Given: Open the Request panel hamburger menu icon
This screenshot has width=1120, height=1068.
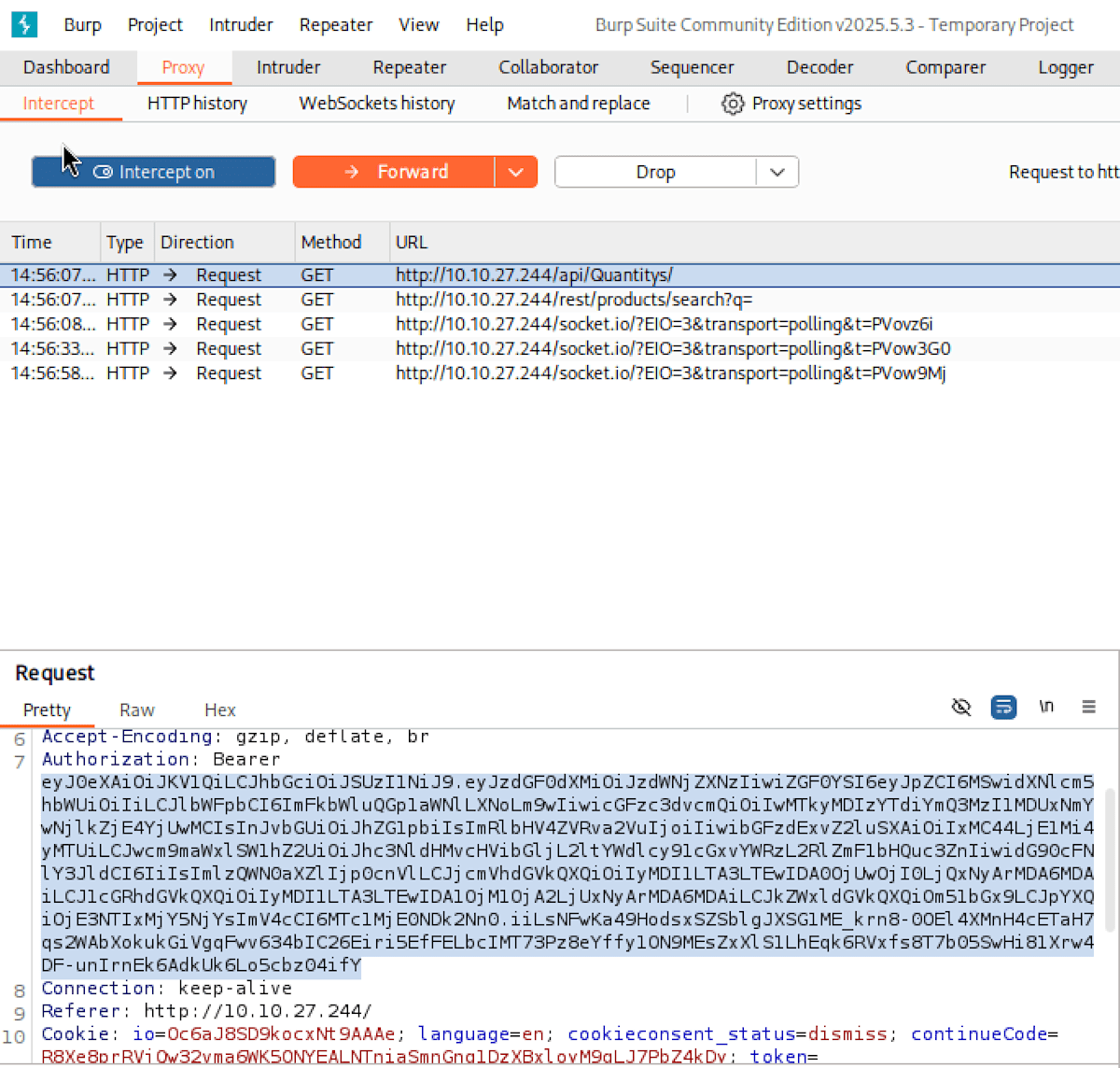Looking at the screenshot, I should click(1088, 707).
